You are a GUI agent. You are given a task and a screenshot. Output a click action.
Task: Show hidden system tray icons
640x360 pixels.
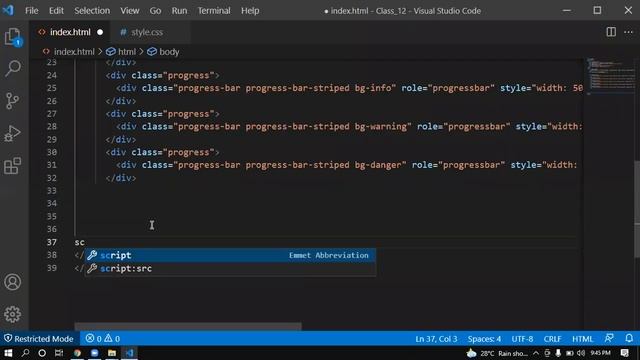pos(536,353)
